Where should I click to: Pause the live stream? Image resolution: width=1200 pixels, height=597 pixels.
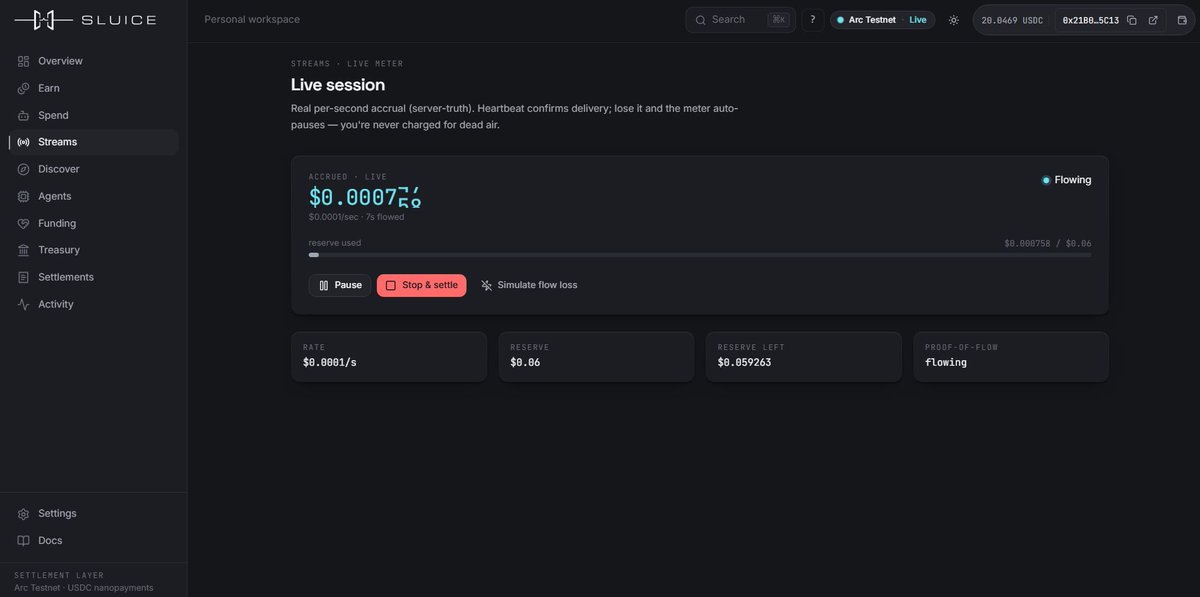click(x=340, y=285)
